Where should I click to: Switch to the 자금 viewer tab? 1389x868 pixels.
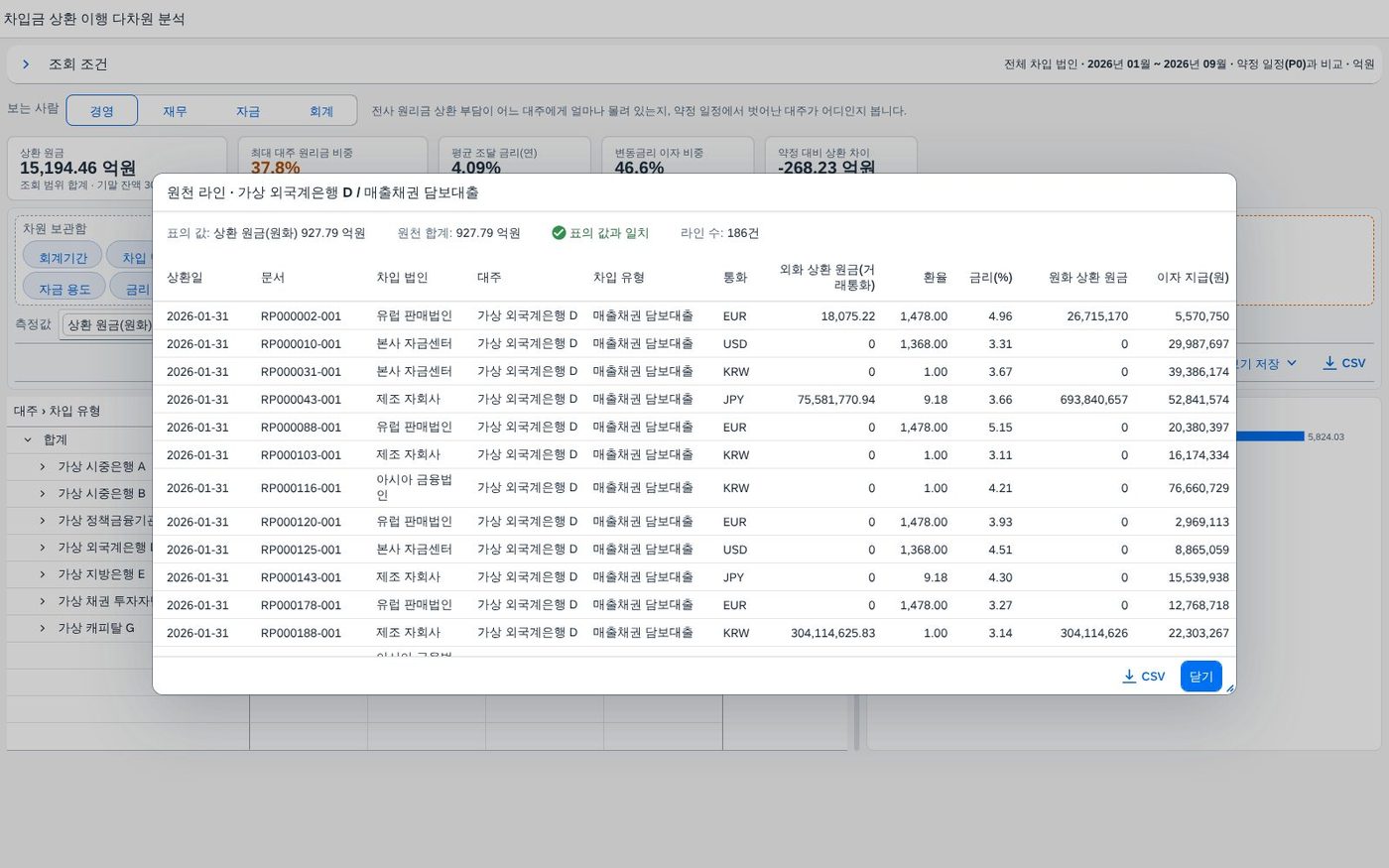(248, 111)
